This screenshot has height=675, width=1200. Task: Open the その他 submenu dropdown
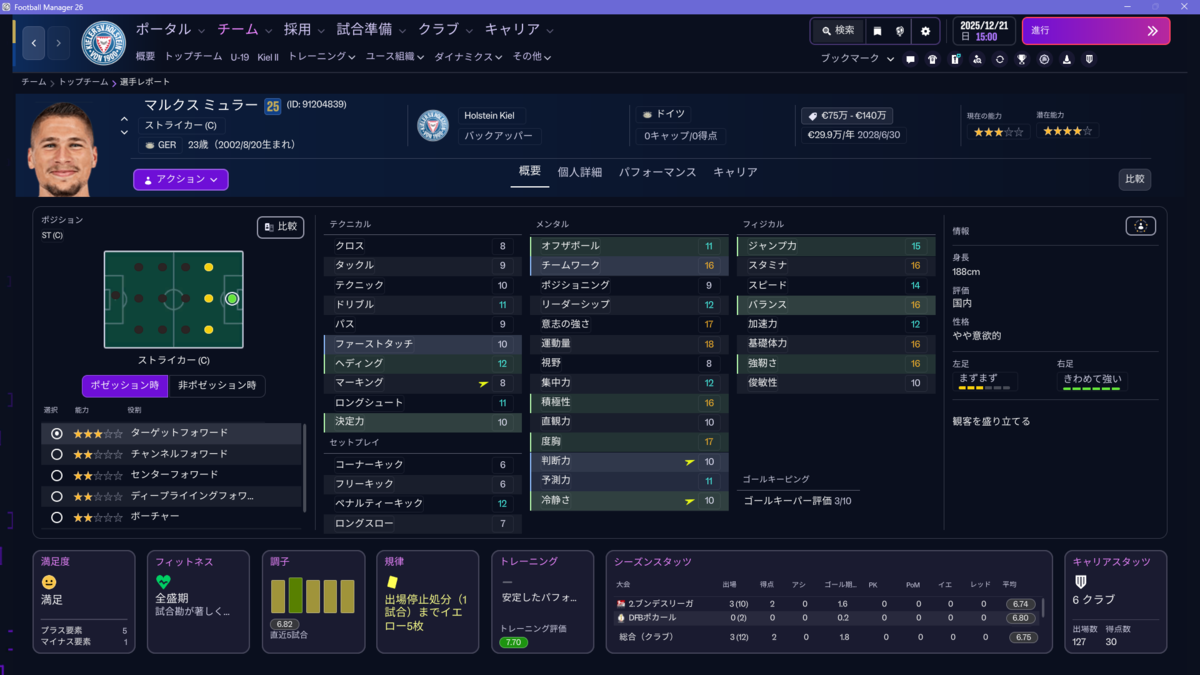pyautogui.click(x=531, y=57)
